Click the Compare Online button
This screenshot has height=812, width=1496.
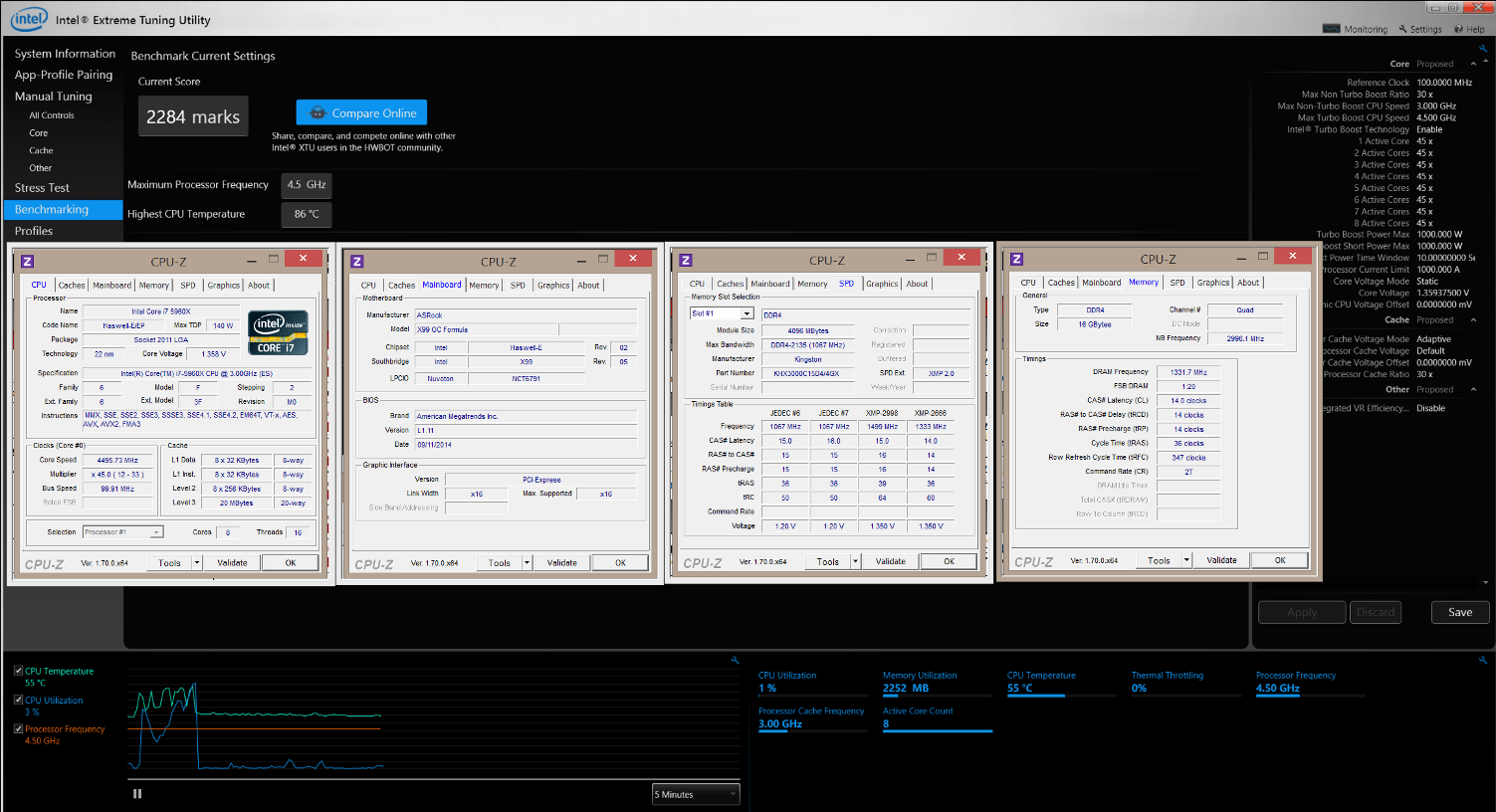(361, 112)
